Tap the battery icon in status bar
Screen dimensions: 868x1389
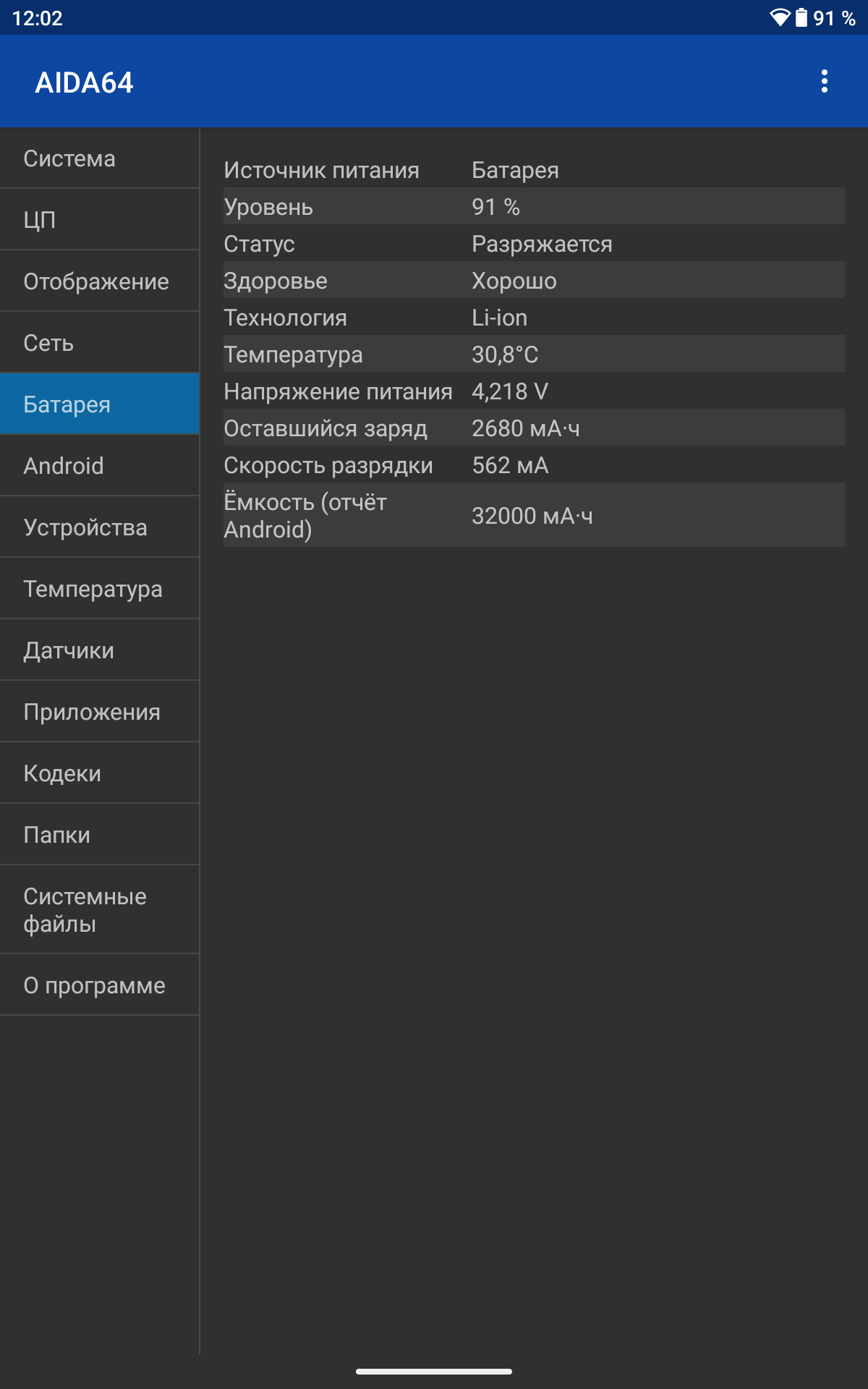[801, 17]
